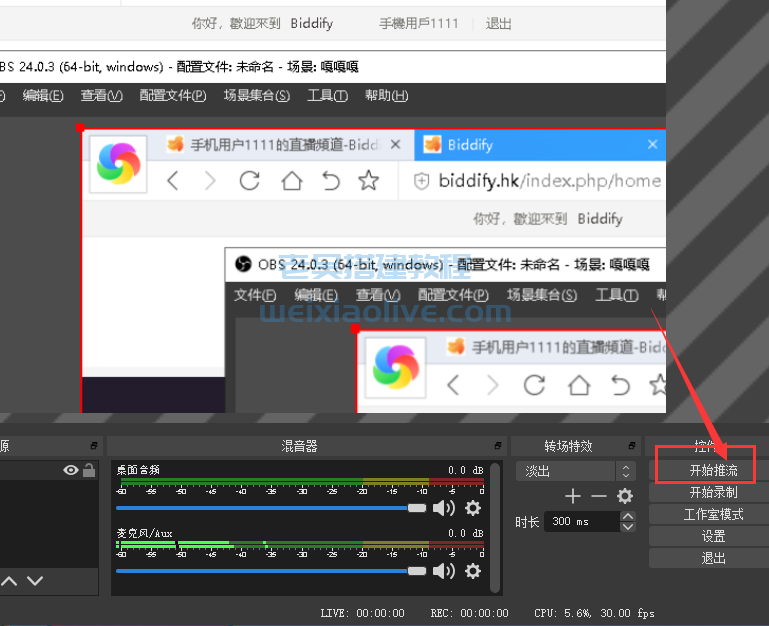Click colorful browser logo in preview
This screenshot has height=626, width=769.
pos(118,164)
